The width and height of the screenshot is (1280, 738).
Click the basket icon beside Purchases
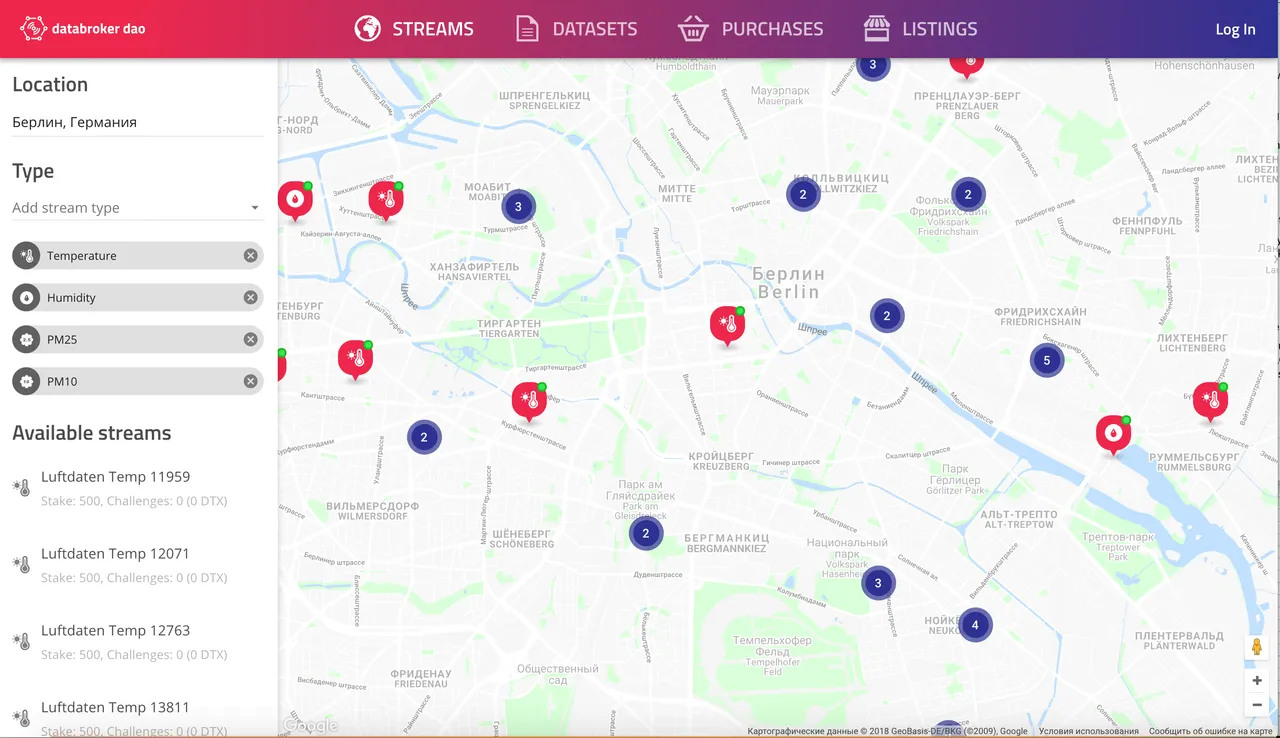(x=693, y=29)
